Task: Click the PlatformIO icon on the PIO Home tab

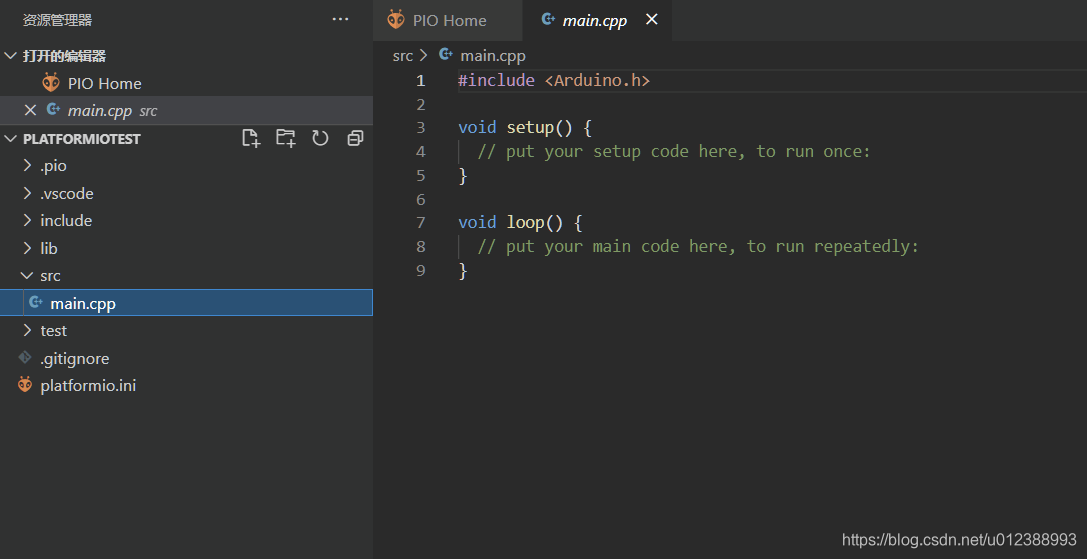Action: 396,19
